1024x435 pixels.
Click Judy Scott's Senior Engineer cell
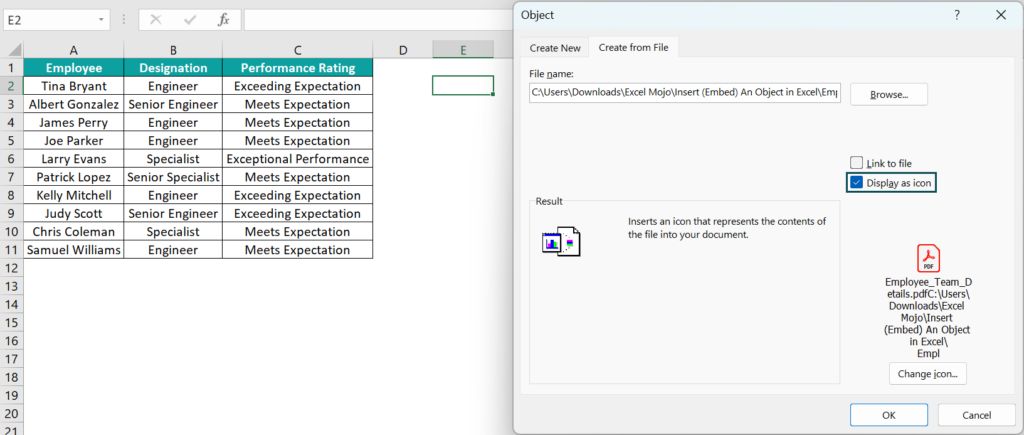click(173, 214)
